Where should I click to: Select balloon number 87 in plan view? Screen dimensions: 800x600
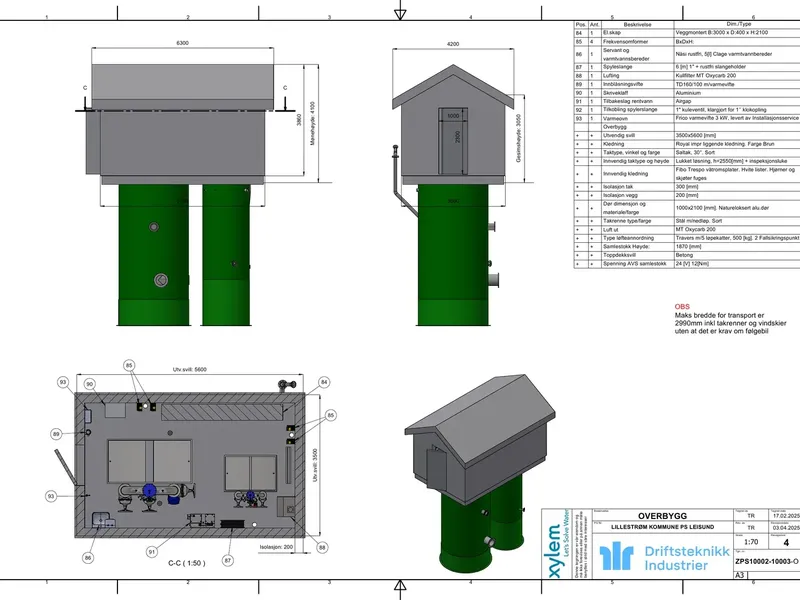click(228, 560)
